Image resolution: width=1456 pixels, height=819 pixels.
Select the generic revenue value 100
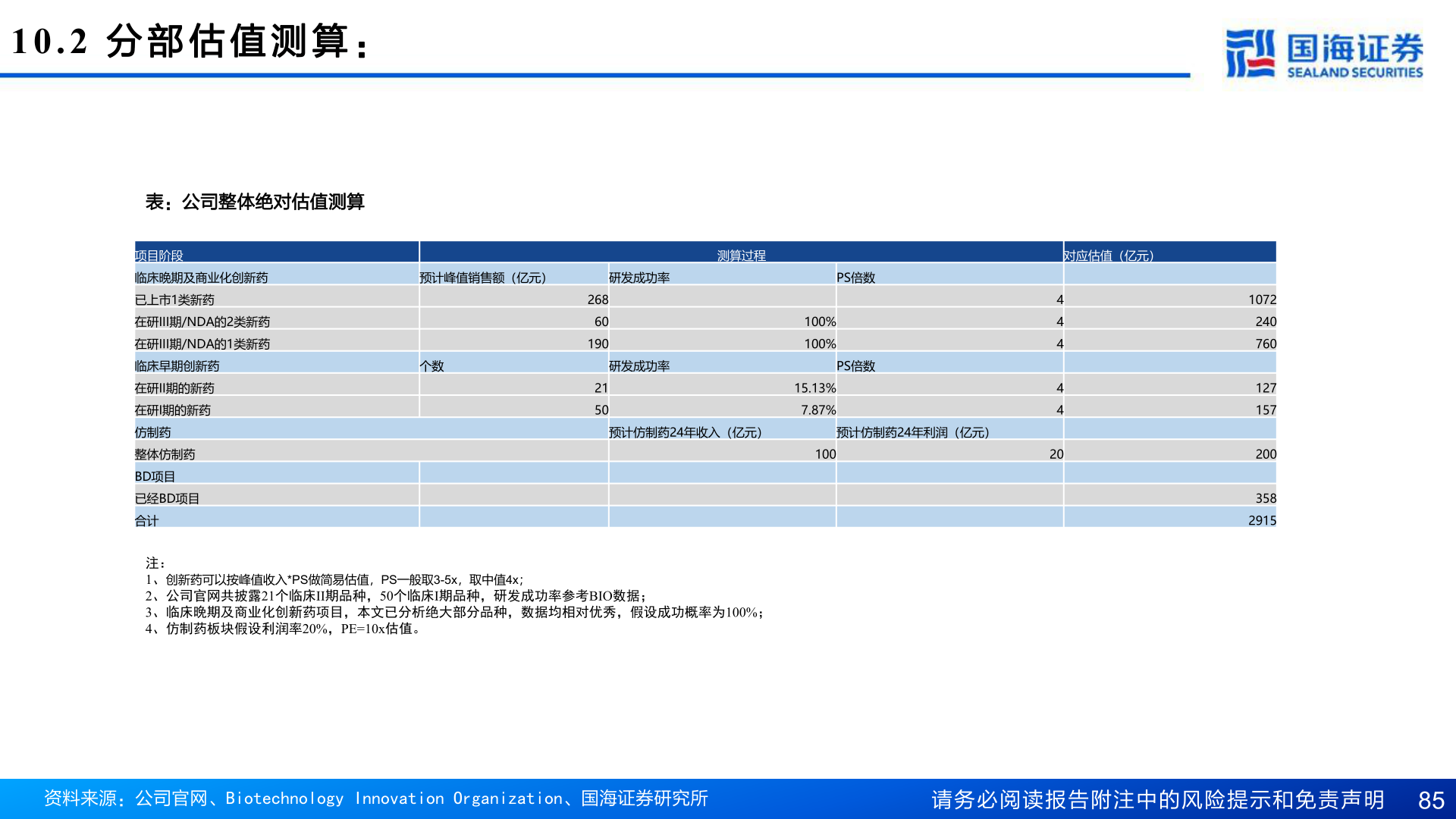825,453
